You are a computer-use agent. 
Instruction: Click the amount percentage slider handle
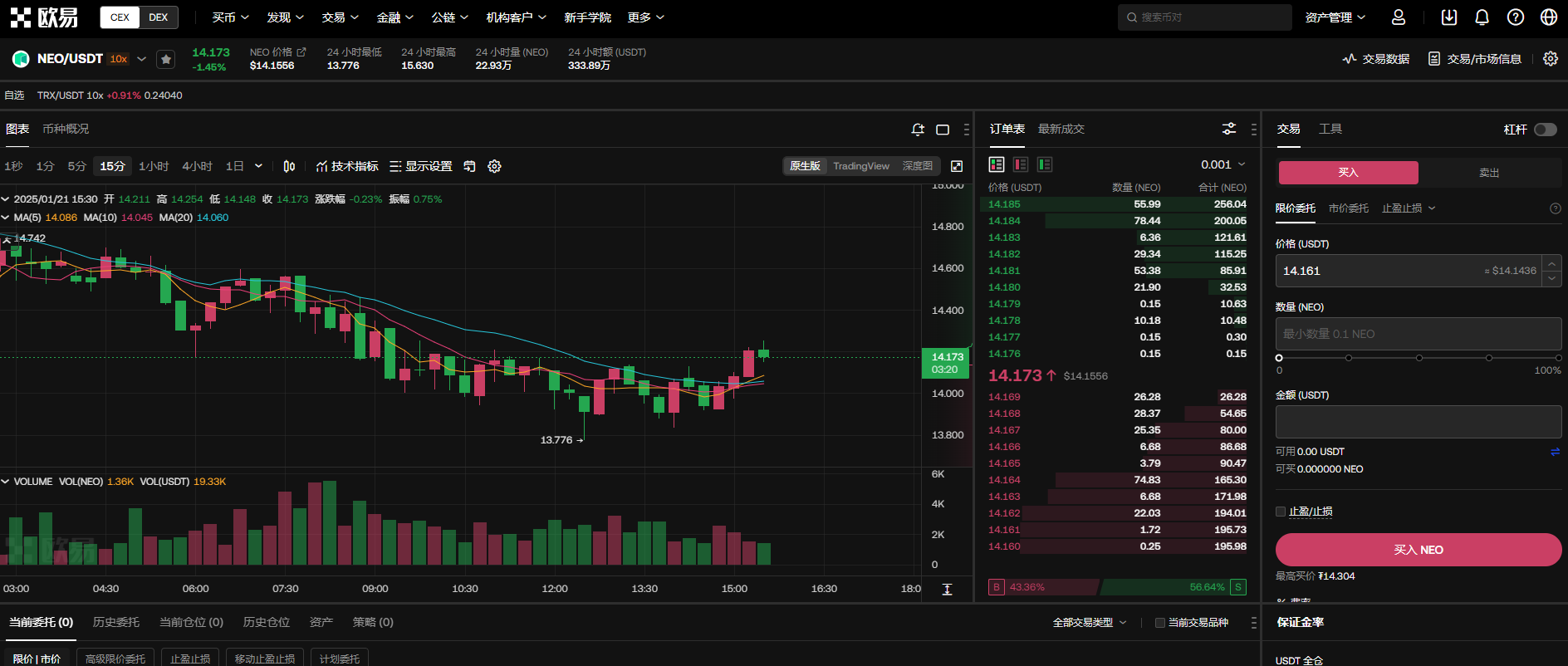coord(1279,358)
